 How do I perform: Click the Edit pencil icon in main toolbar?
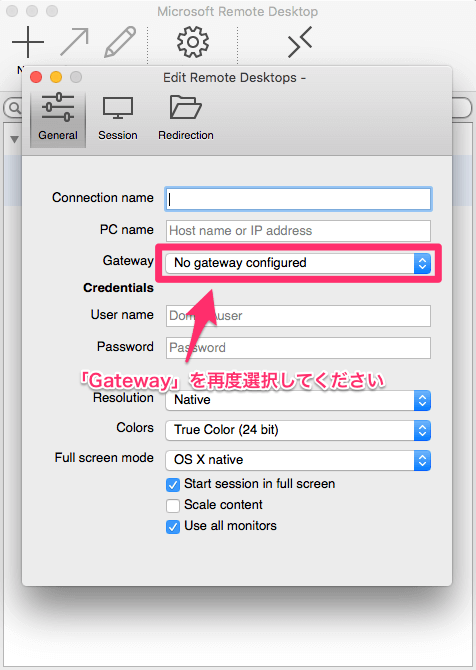coord(120,42)
